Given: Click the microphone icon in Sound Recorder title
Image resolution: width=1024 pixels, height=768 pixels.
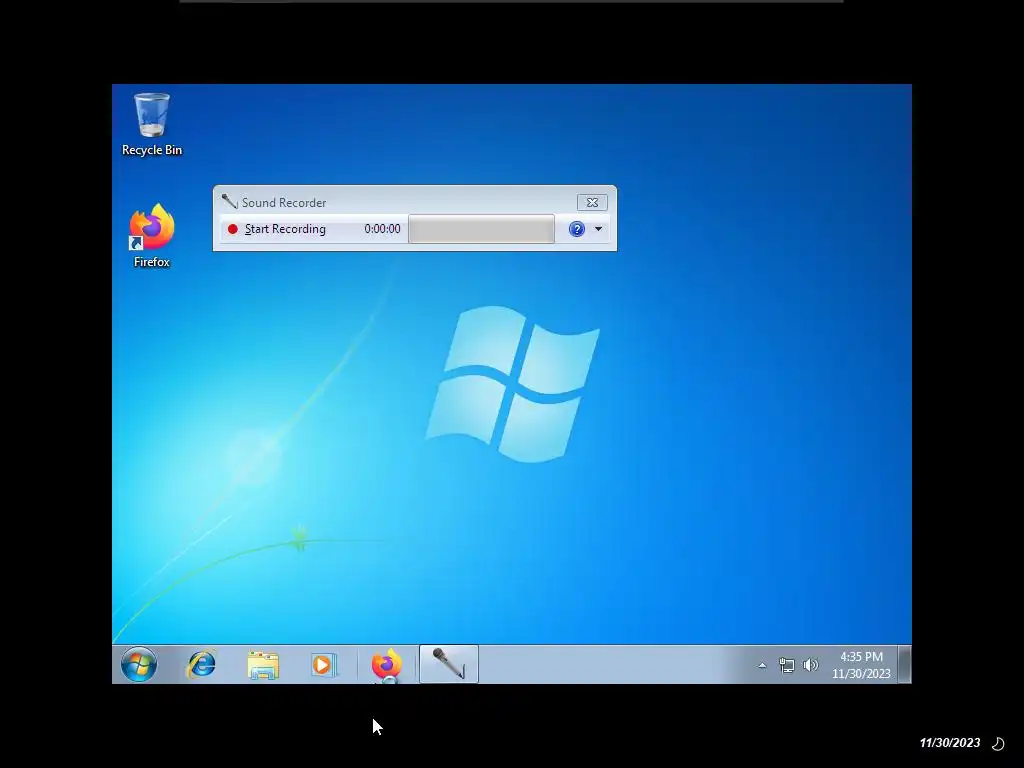Looking at the screenshot, I should point(229,202).
